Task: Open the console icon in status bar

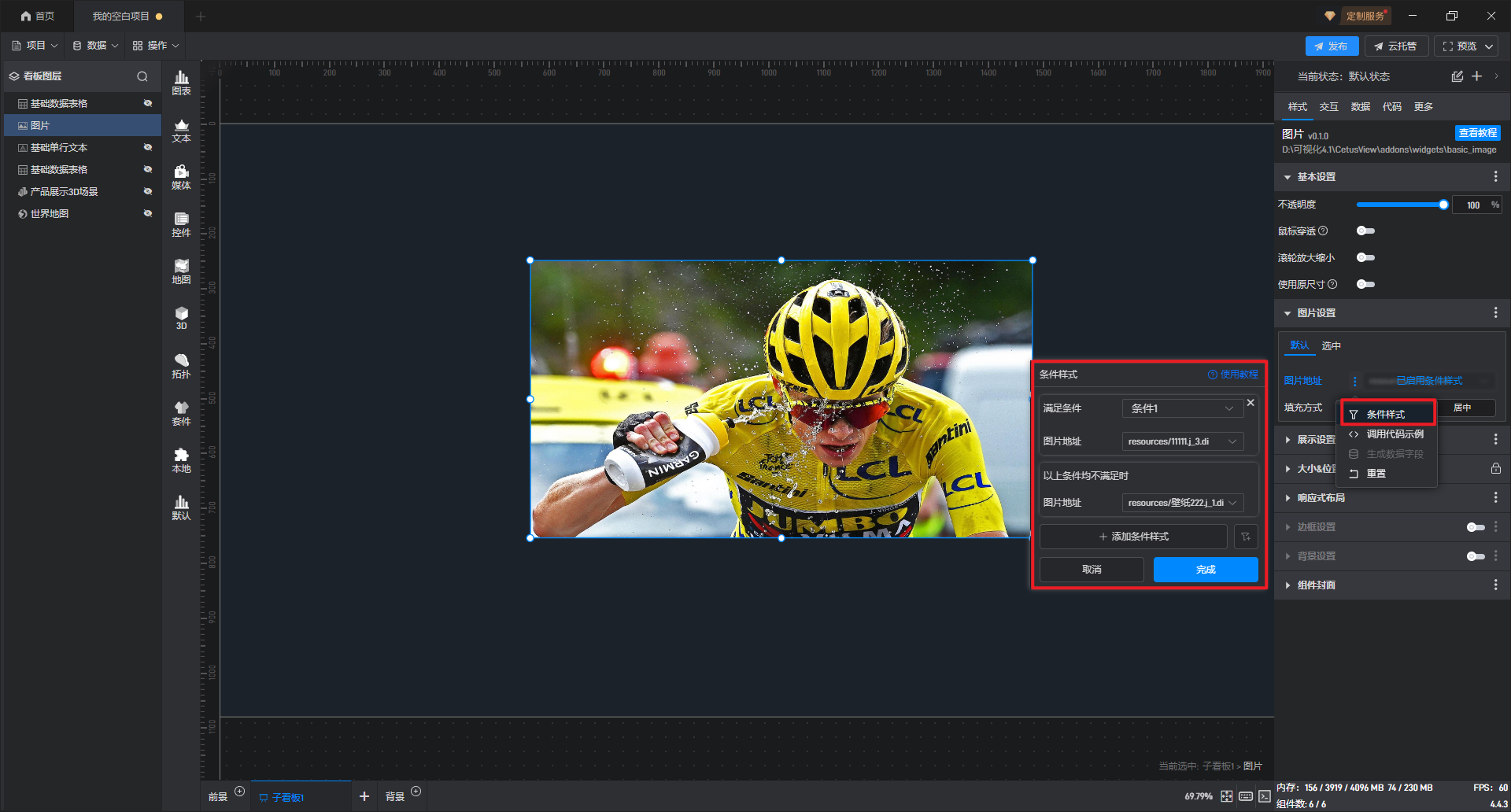Action: point(1264,796)
